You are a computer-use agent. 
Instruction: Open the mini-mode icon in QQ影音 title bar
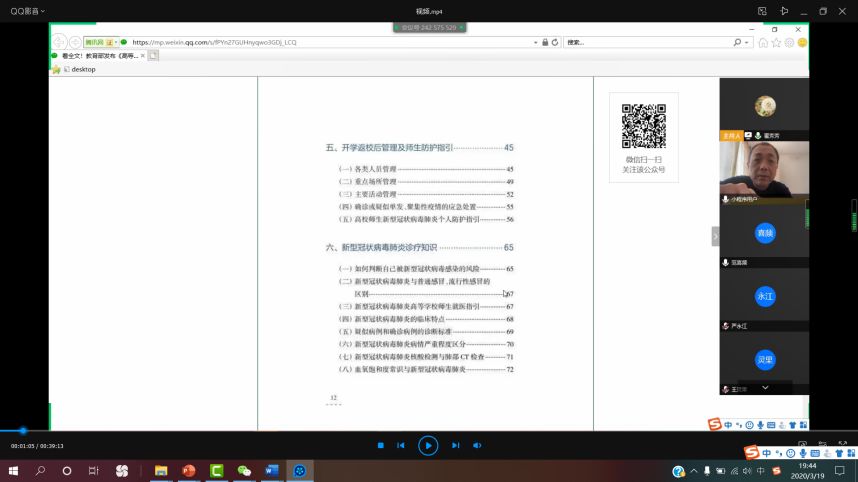click(762, 11)
